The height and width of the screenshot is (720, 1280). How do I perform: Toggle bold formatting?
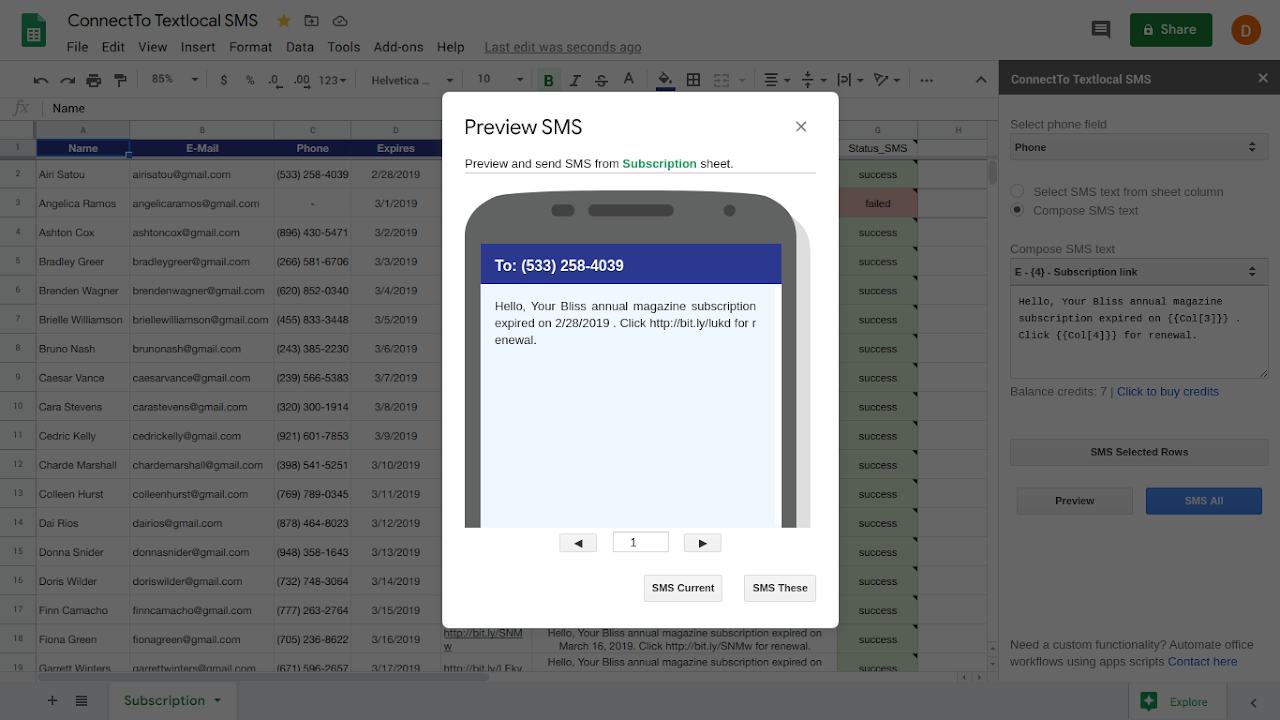tap(548, 80)
